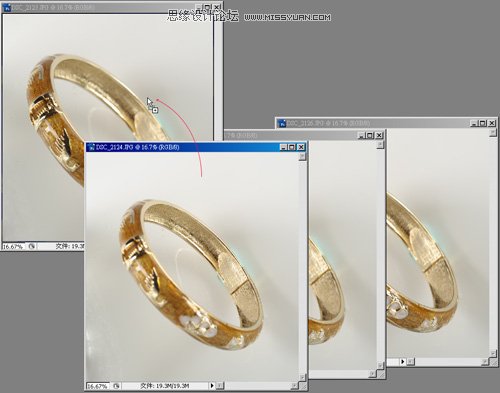Maximize the DSC_2124.JPG window

pyautogui.click(x=292, y=147)
